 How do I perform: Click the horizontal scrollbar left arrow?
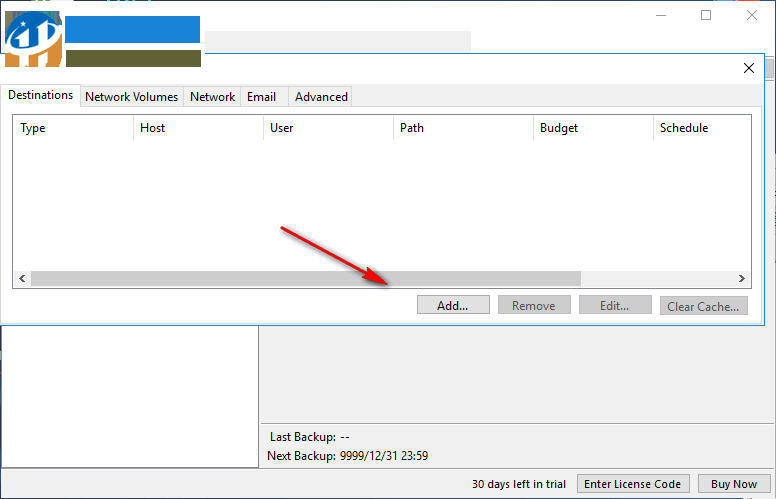22,278
